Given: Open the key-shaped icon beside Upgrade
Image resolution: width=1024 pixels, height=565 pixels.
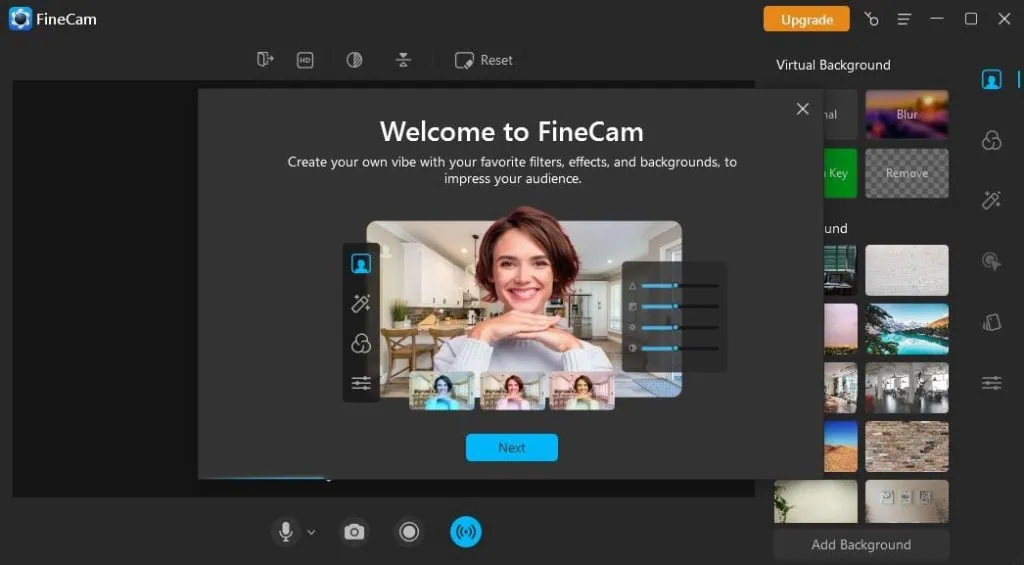Looking at the screenshot, I should pos(871,19).
